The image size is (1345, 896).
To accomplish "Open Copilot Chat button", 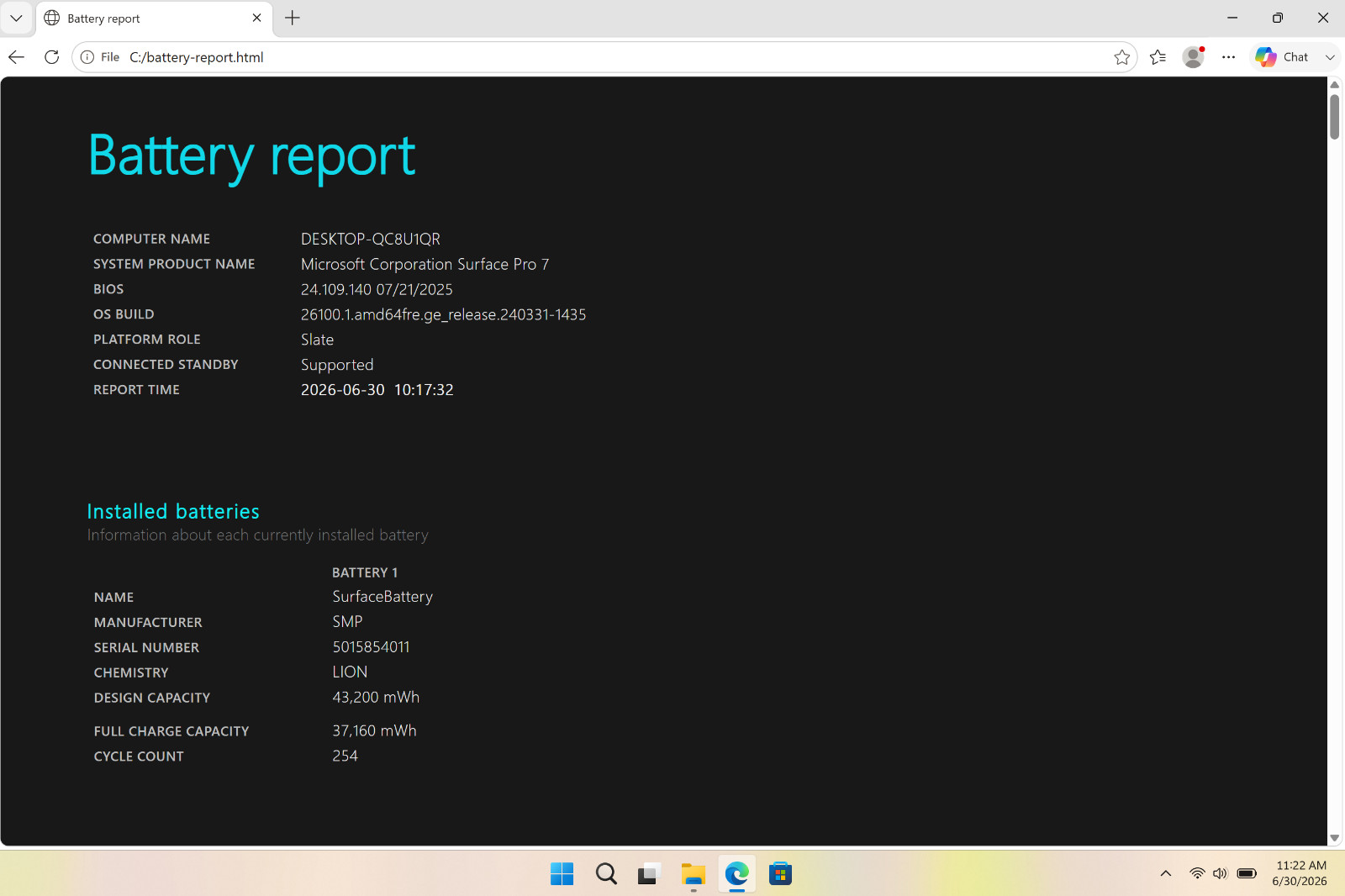I will (1282, 57).
